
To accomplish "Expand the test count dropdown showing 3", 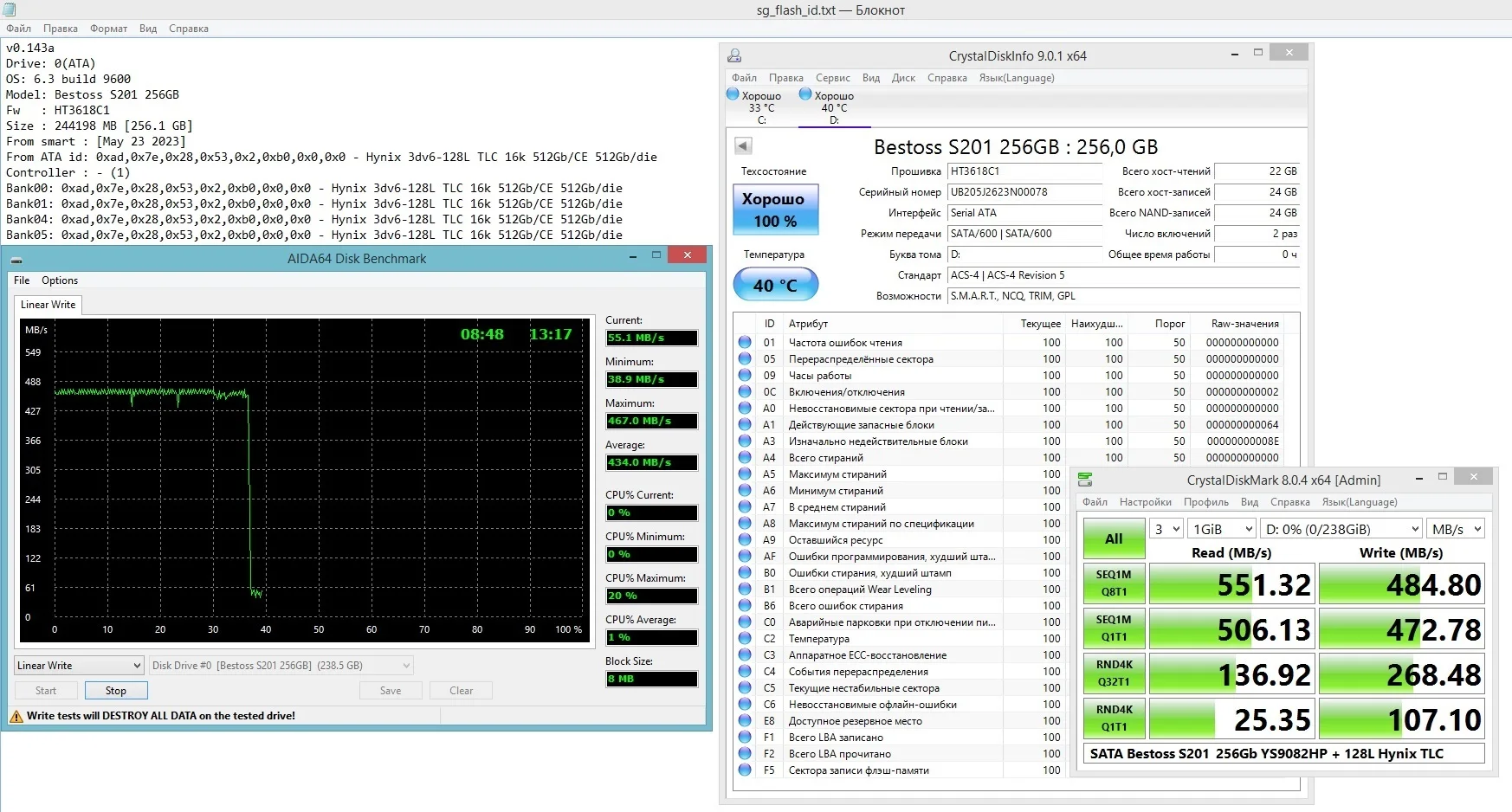I will (1166, 529).
